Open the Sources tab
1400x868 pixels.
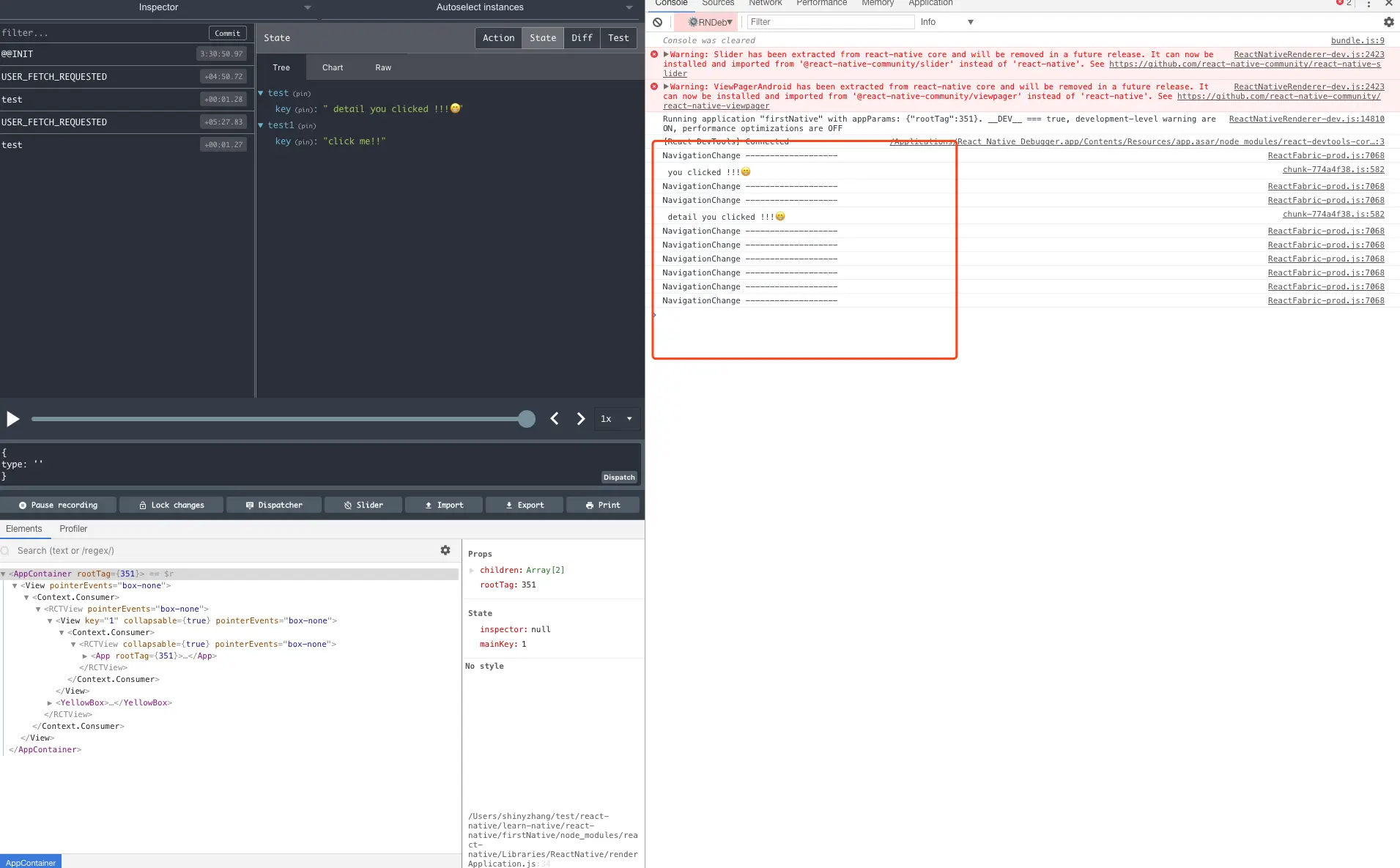(718, 4)
